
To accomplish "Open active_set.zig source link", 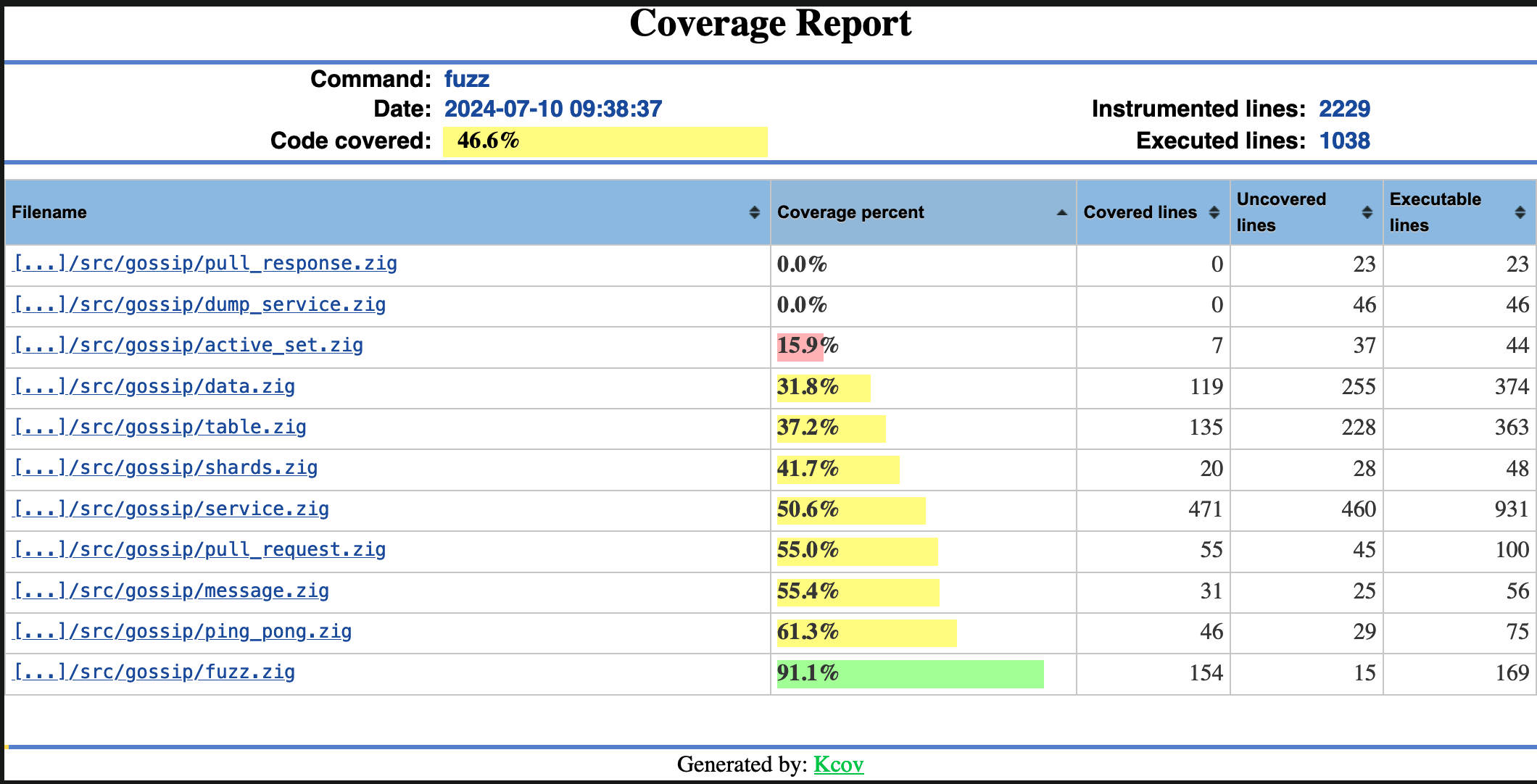I will pos(188,345).
